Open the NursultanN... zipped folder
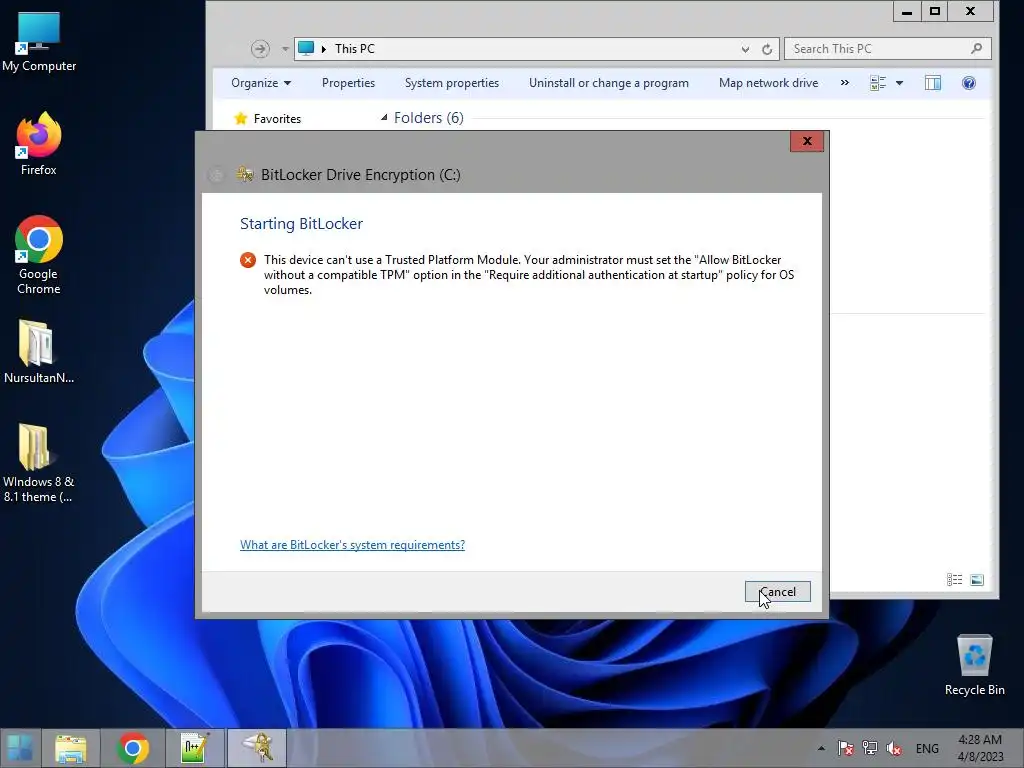 pyautogui.click(x=39, y=351)
